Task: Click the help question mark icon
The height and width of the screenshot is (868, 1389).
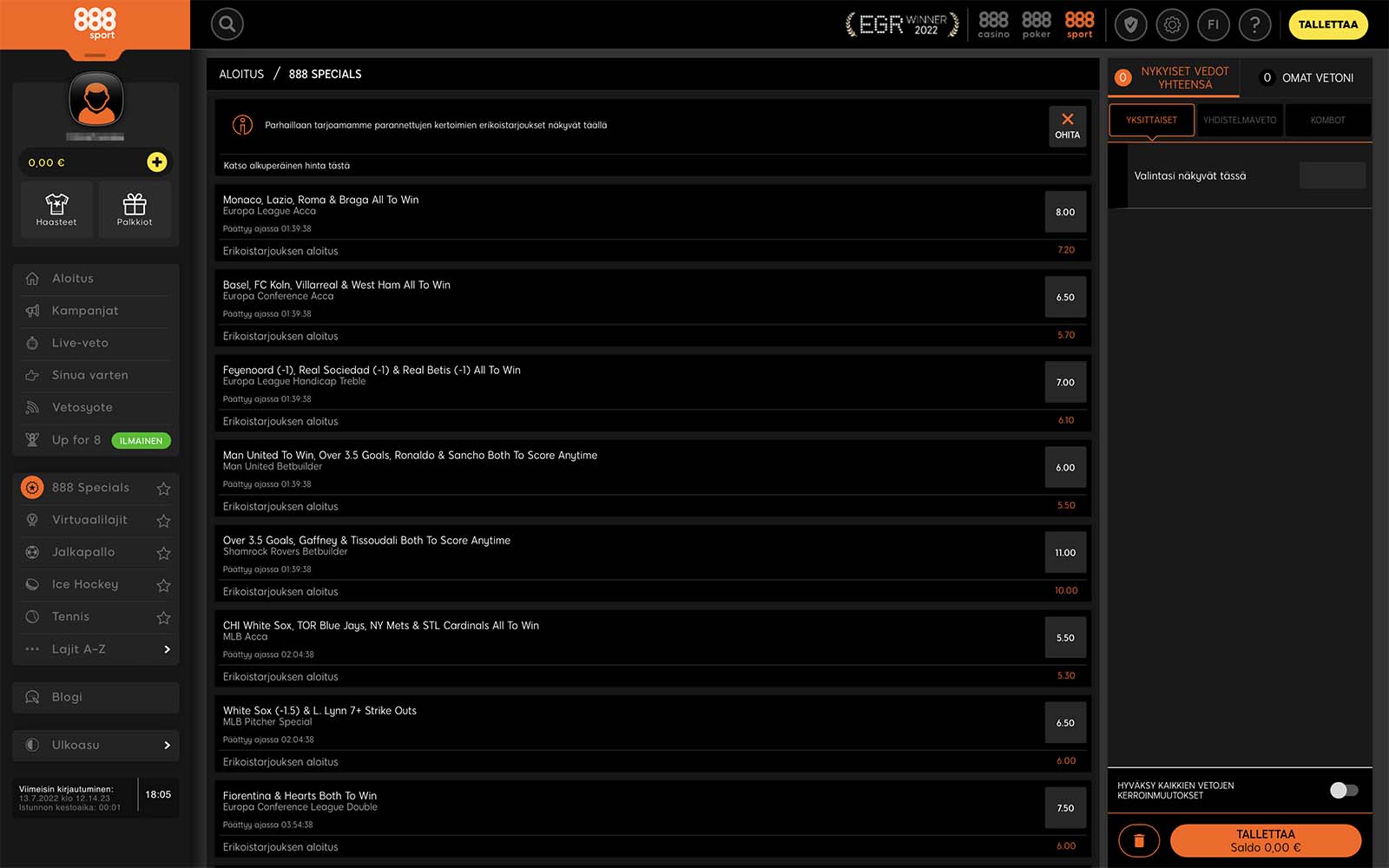Action: [1255, 25]
